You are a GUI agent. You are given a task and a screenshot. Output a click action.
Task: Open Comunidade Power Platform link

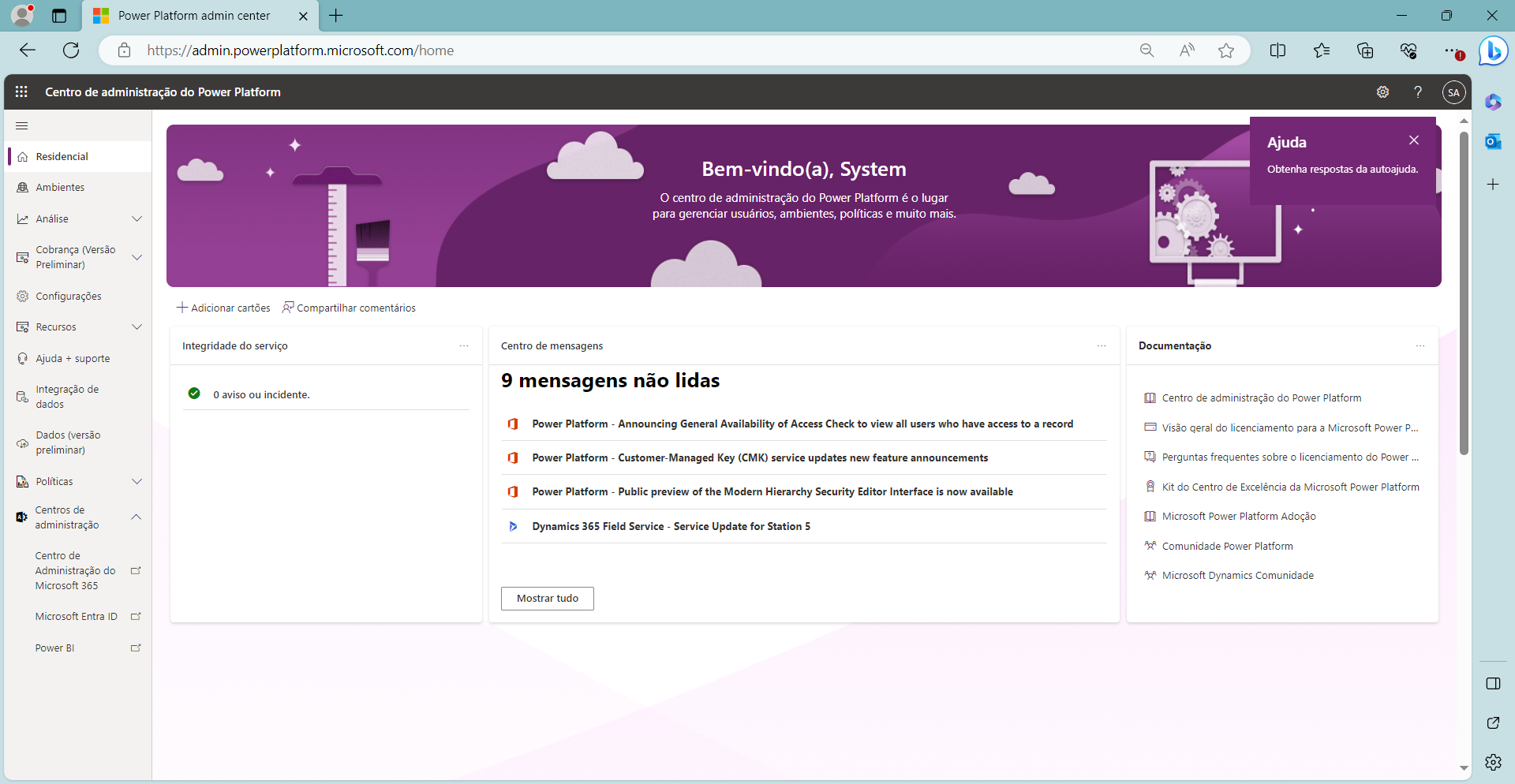coord(1228,547)
